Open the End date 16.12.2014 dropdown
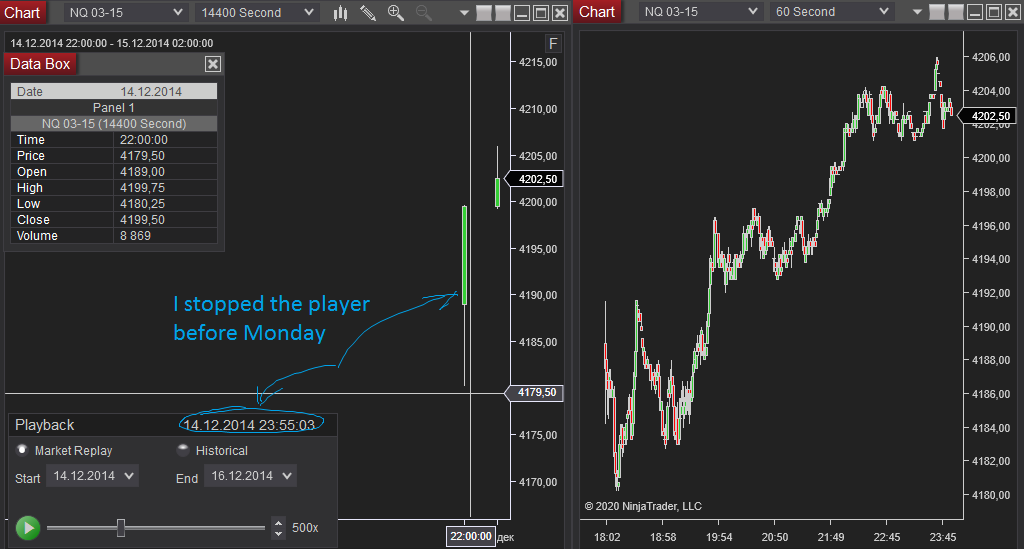The image size is (1024, 549). tap(250, 476)
